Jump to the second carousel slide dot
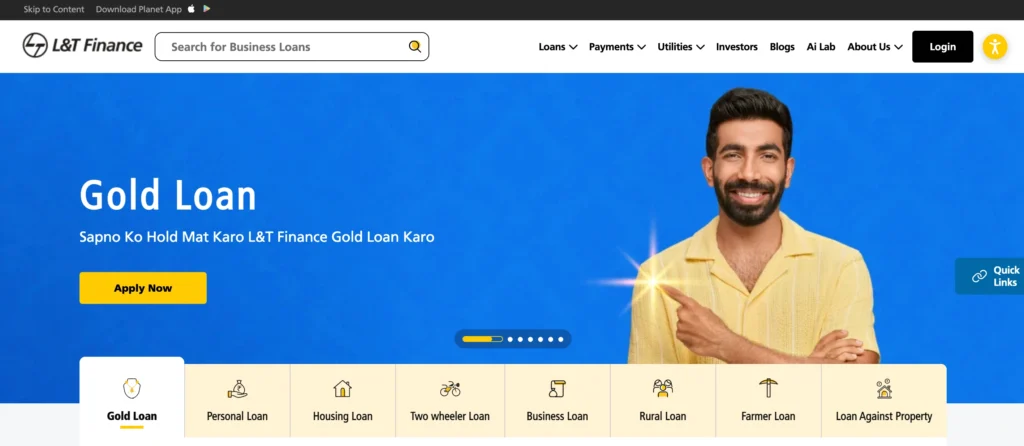The width and height of the screenshot is (1024, 446). point(511,339)
